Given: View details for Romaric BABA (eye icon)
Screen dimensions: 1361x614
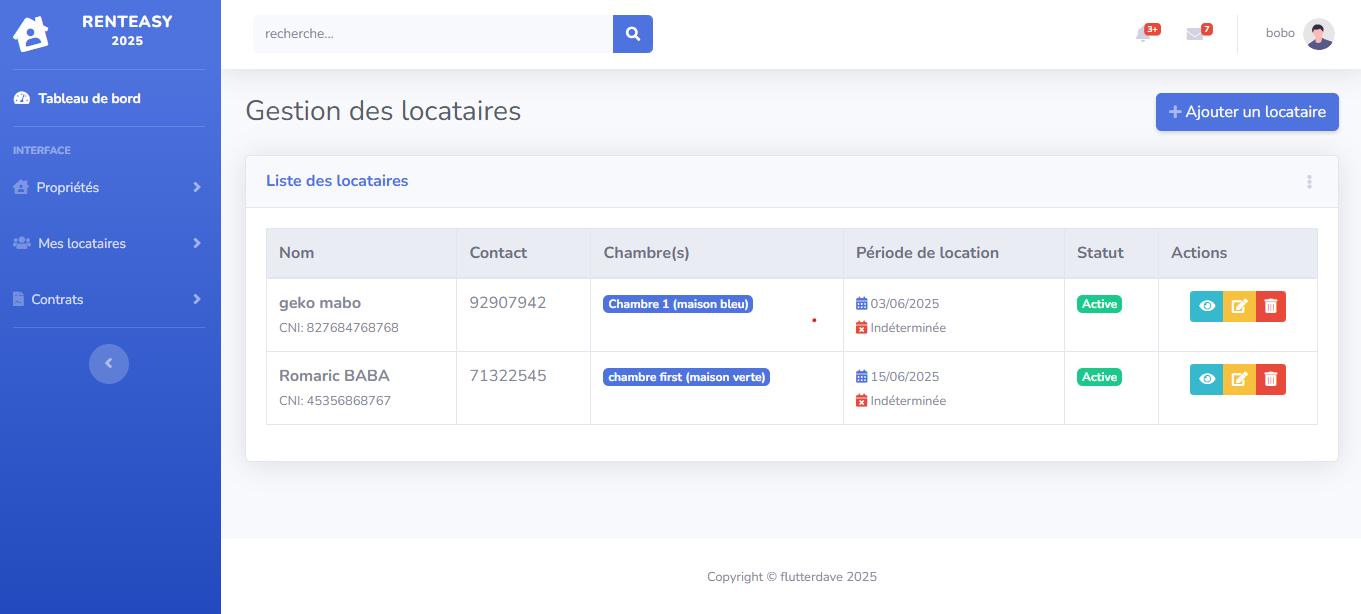Looking at the screenshot, I should [1207, 379].
